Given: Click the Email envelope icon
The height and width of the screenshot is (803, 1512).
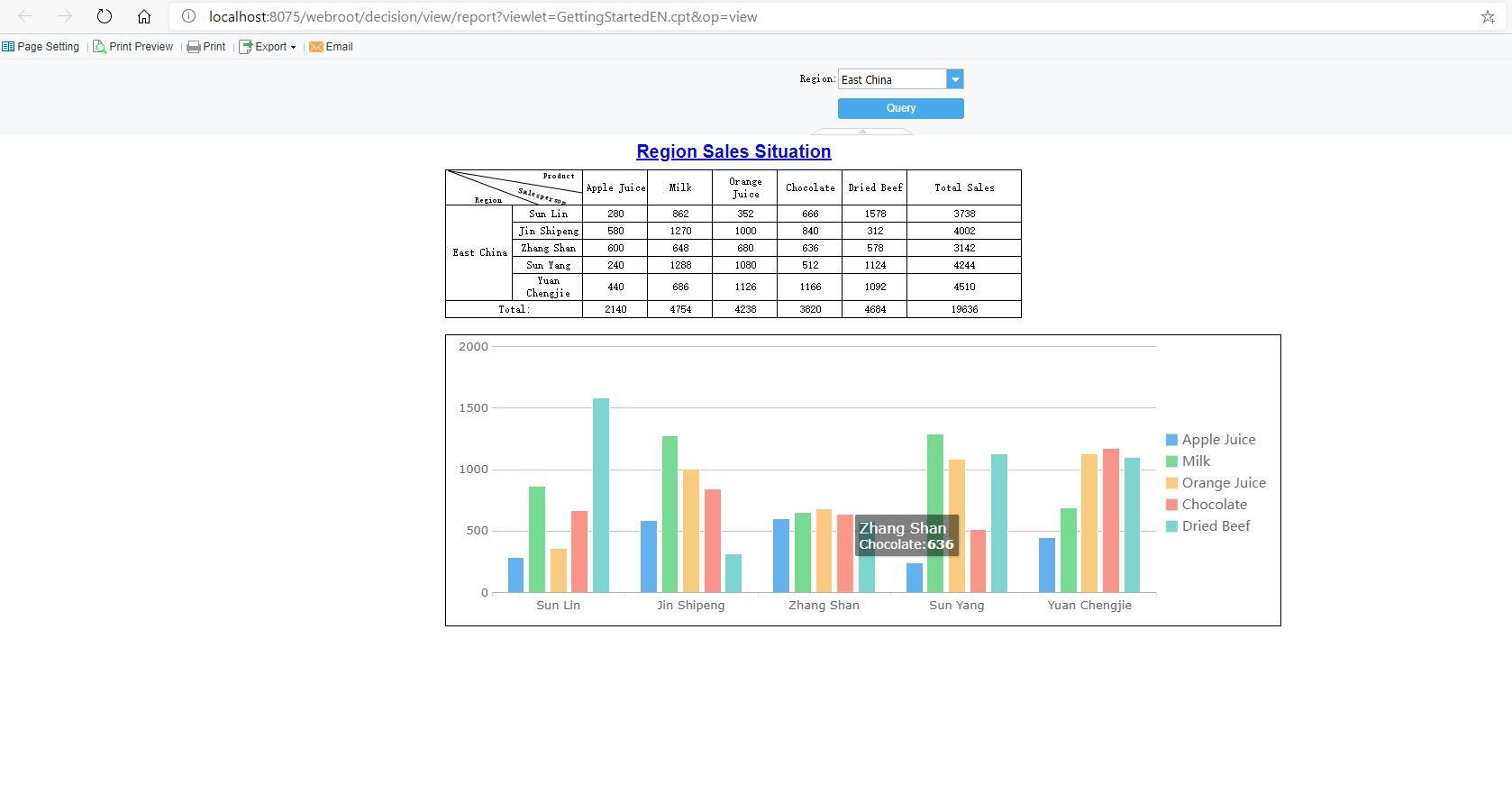Looking at the screenshot, I should click(x=316, y=47).
